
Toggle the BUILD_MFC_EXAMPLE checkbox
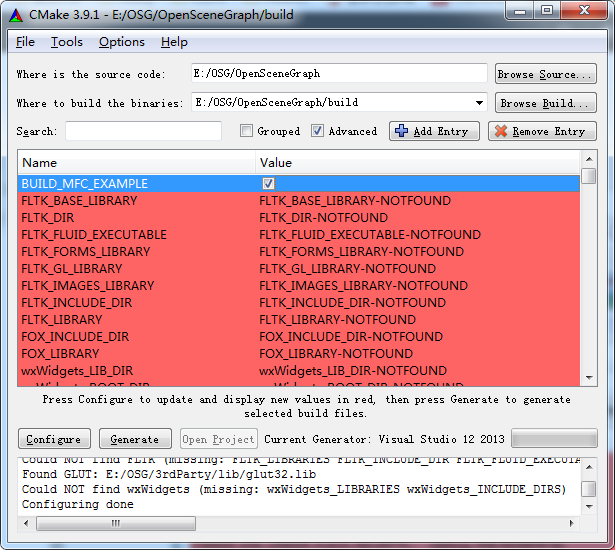(268, 184)
